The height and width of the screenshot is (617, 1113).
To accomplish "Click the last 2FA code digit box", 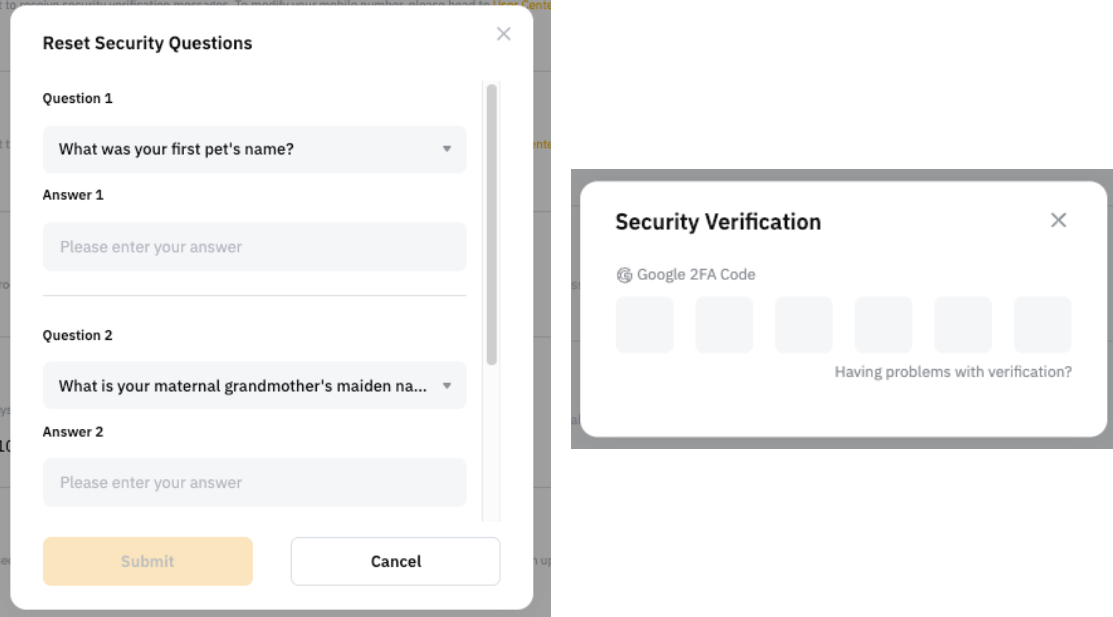I will tap(1042, 325).
